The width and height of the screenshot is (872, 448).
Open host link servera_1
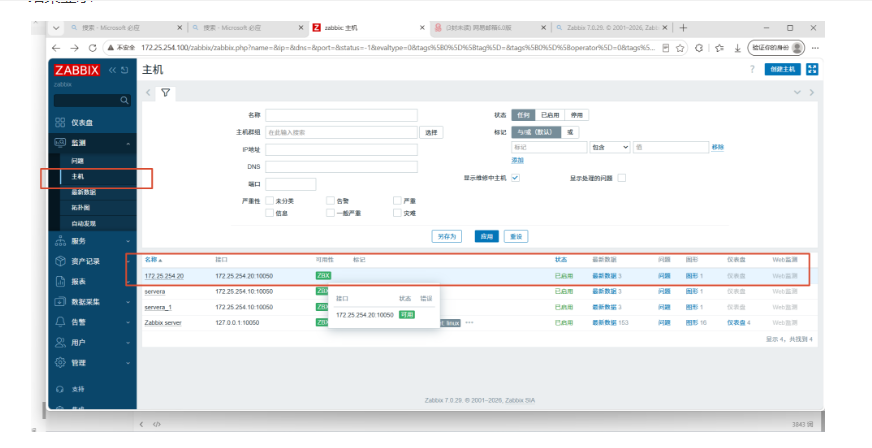click(x=158, y=307)
